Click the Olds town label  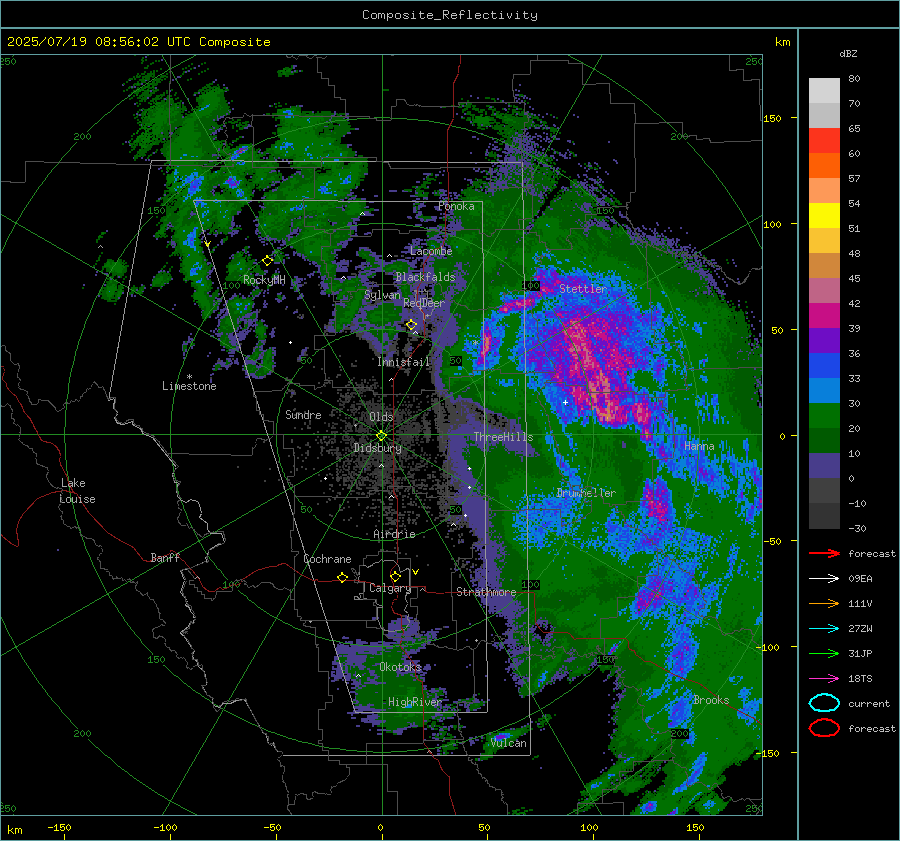[381, 417]
